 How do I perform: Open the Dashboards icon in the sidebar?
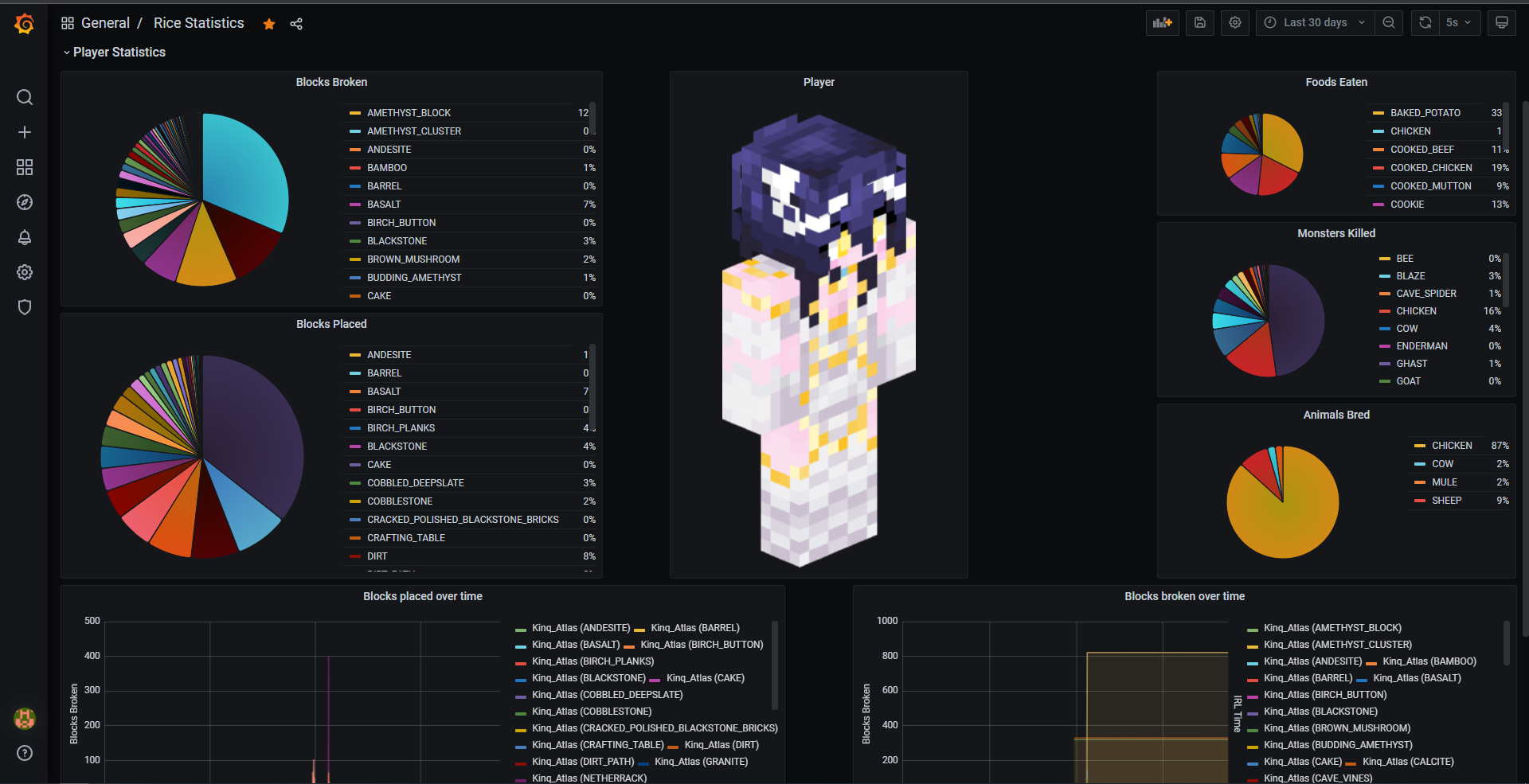click(x=25, y=167)
